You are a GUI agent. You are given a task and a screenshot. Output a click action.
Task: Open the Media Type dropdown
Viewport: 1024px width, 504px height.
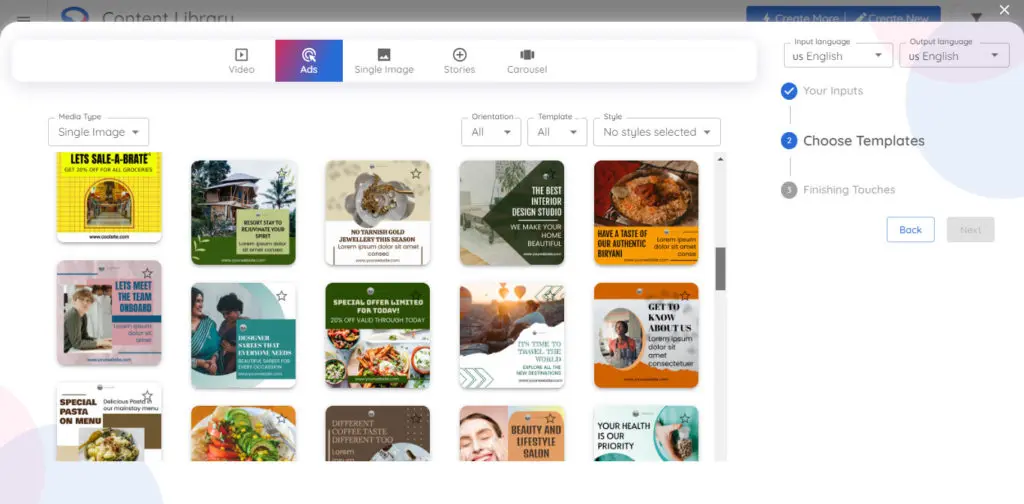click(99, 132)
